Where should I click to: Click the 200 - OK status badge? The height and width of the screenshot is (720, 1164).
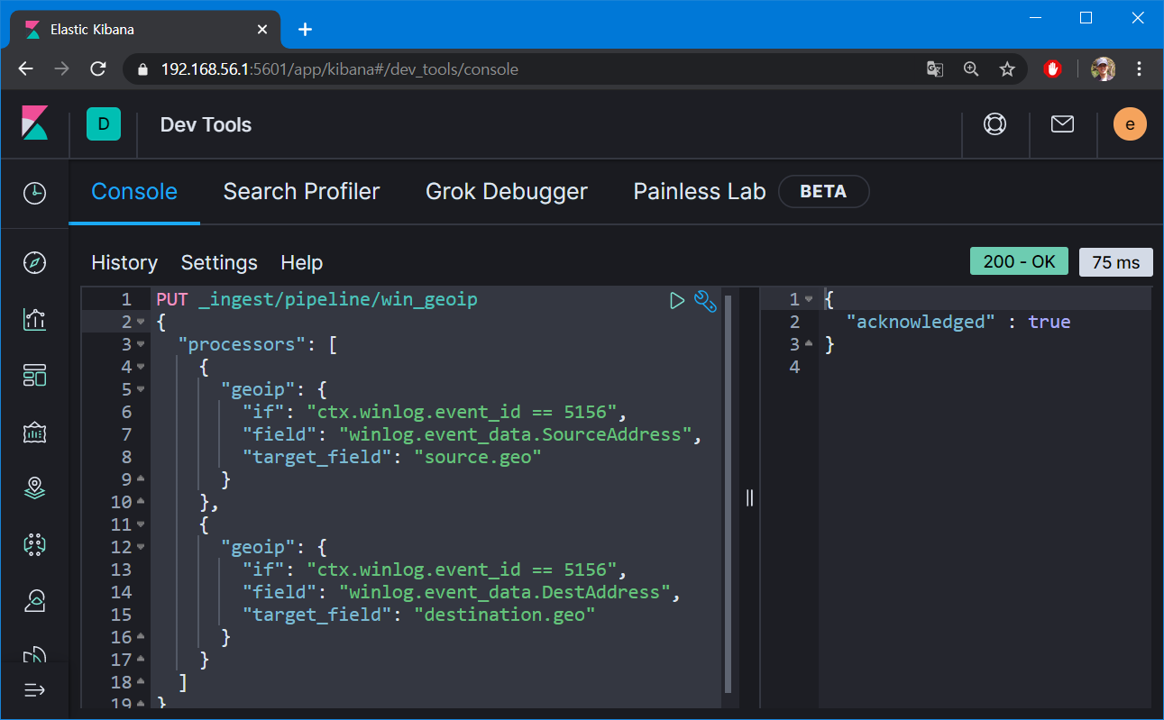pos(1018,261)
